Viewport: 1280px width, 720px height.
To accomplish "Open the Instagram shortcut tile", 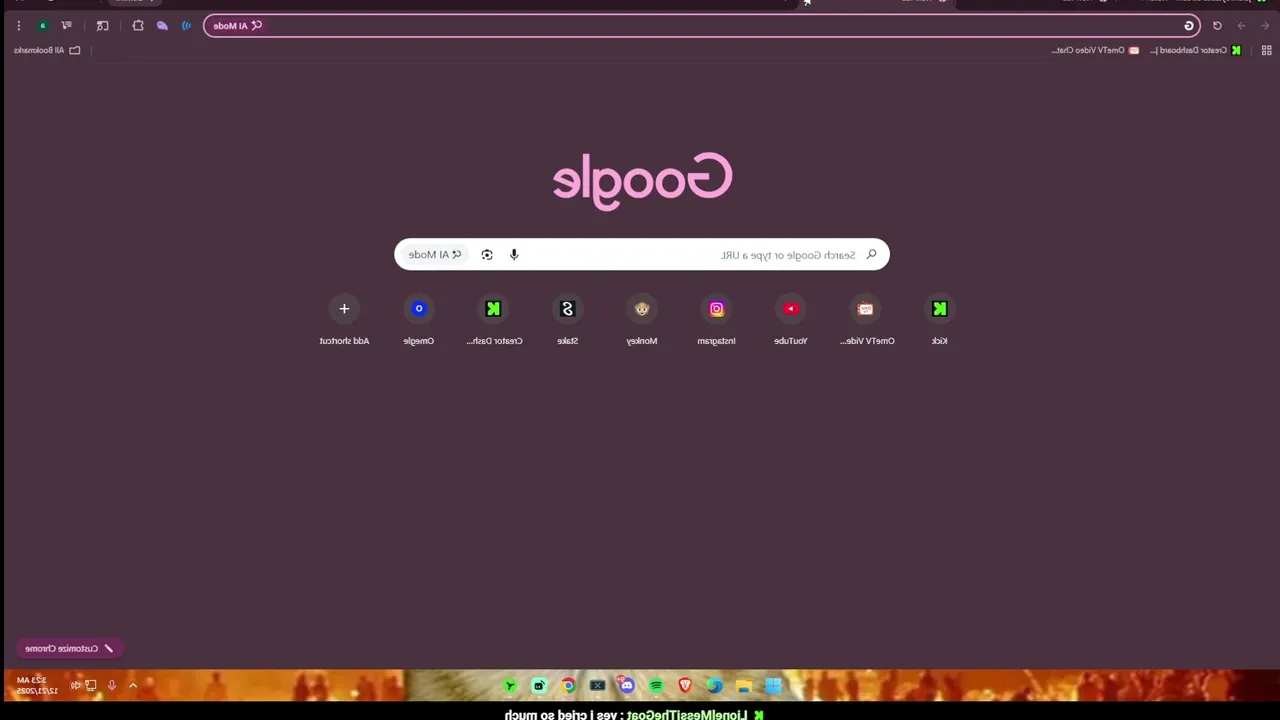I will [x=717, y=319].
